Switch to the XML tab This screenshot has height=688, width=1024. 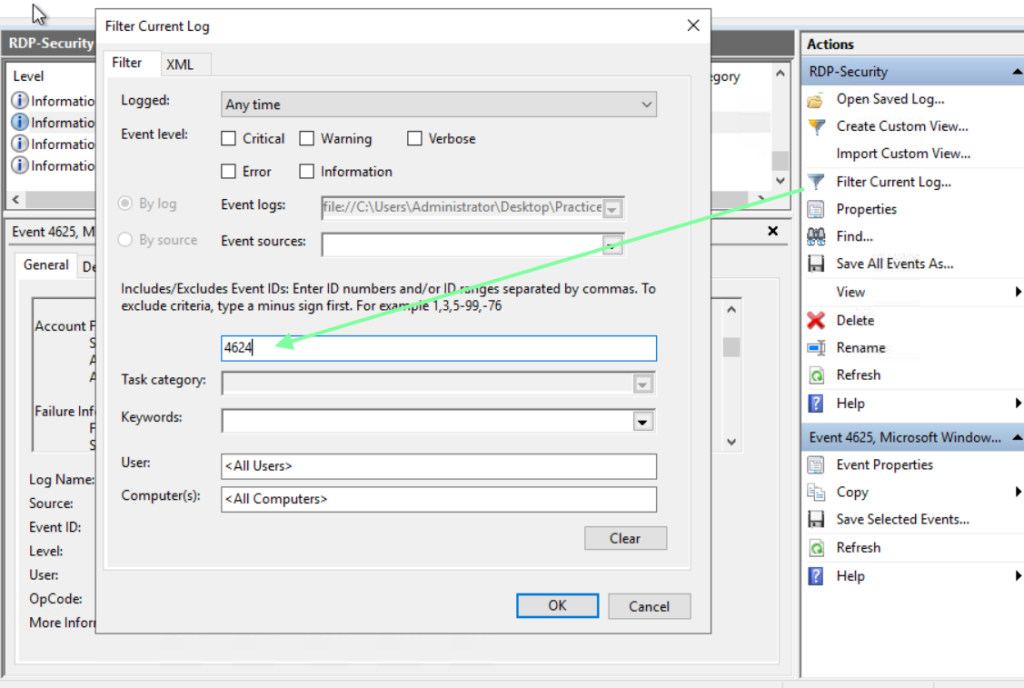[x=180, y=64]
